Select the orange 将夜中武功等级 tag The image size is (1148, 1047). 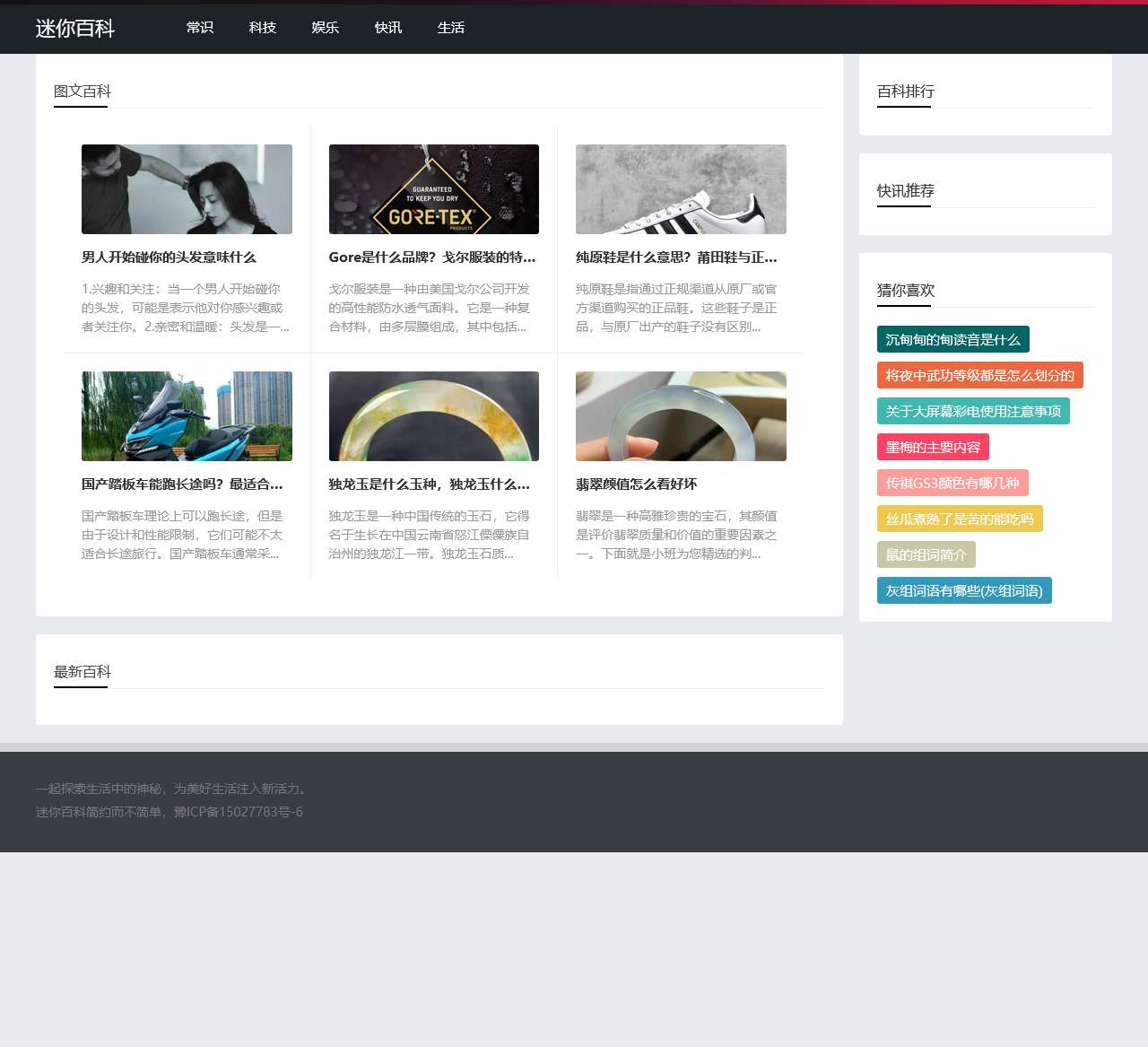coord(979,375)
